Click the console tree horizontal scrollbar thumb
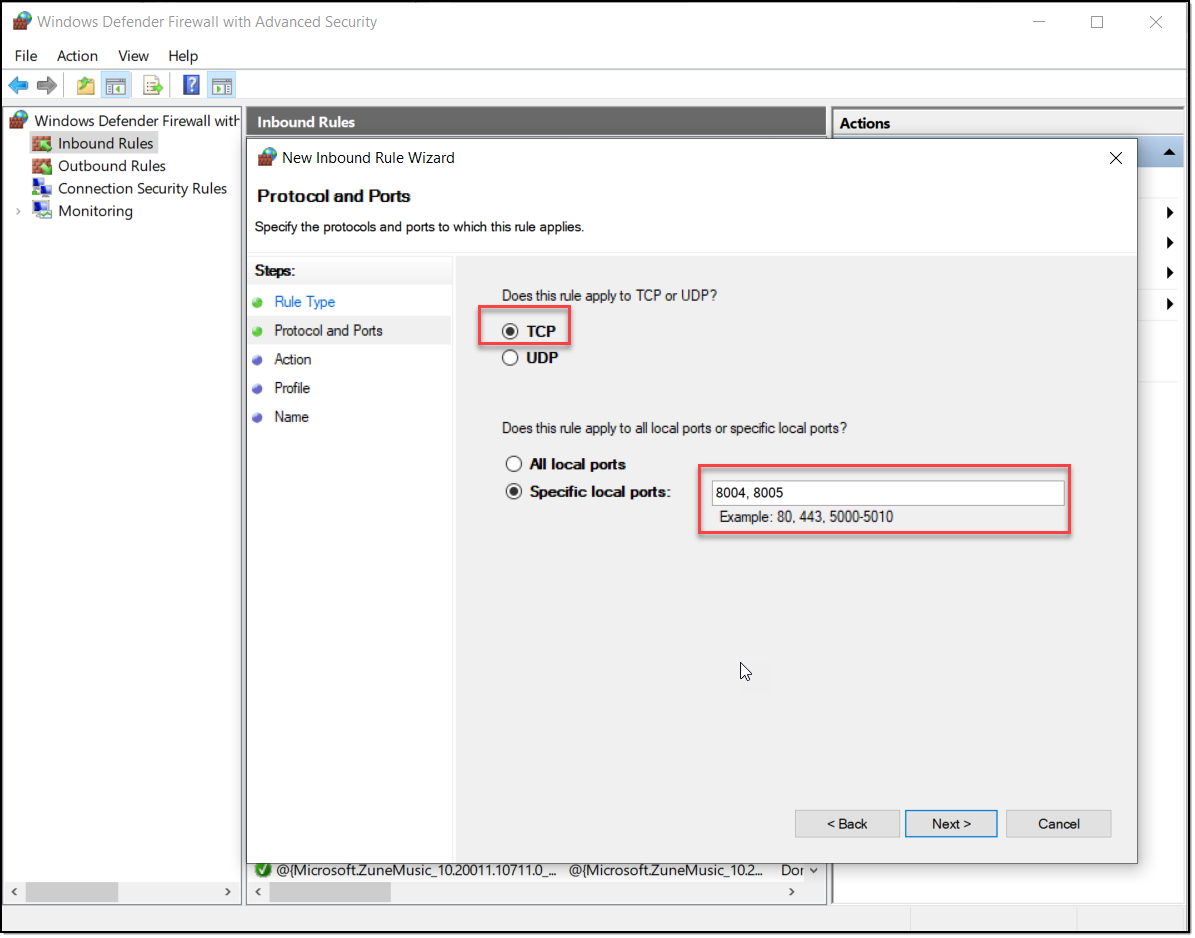1195x938 pixels. [x=72, y=891]
